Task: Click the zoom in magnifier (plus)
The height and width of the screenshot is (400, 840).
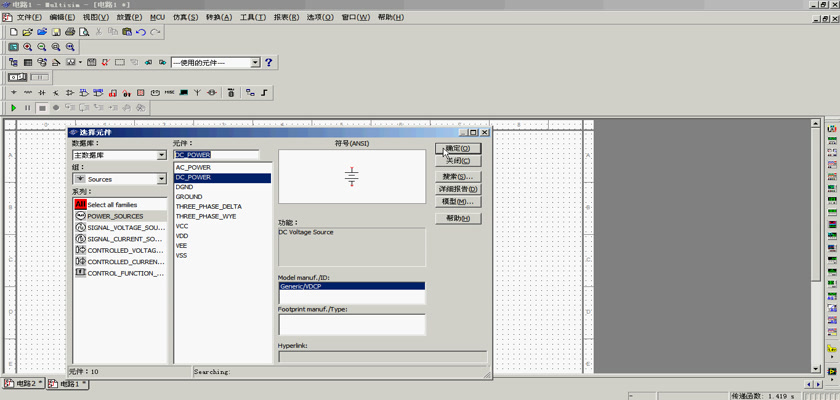Action: [x=27, y=47]
